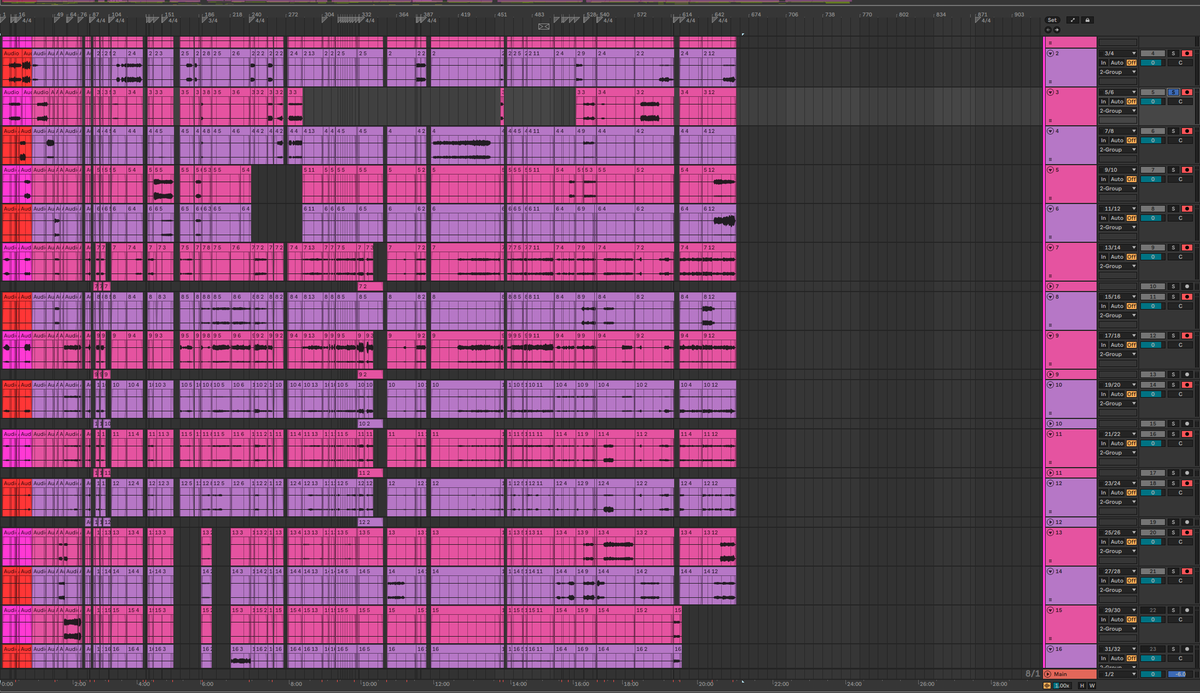Toggle track activator 7 on track 5

[1152, 170]
